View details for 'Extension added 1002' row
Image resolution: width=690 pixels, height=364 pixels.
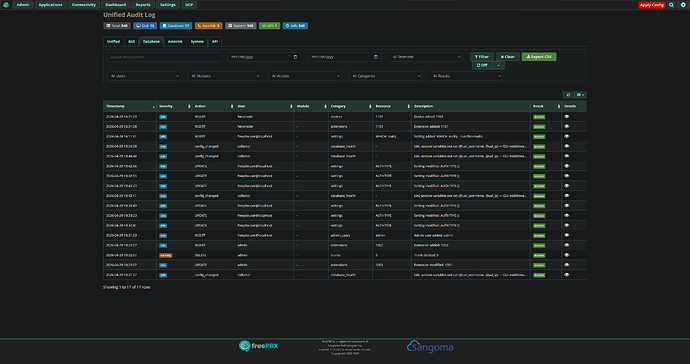566,245
